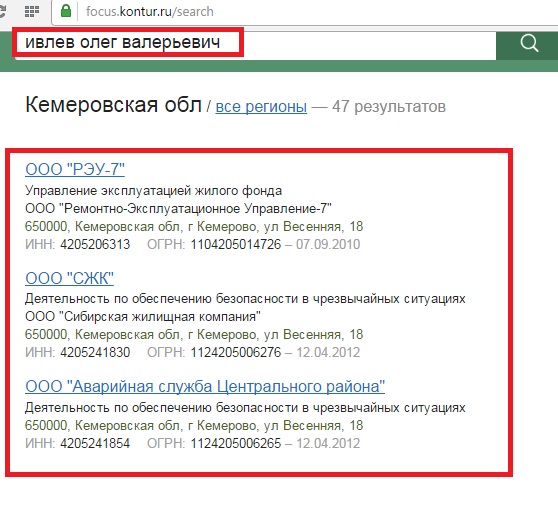Click ОГРН value 1124205006276

[x=236, y=352]
